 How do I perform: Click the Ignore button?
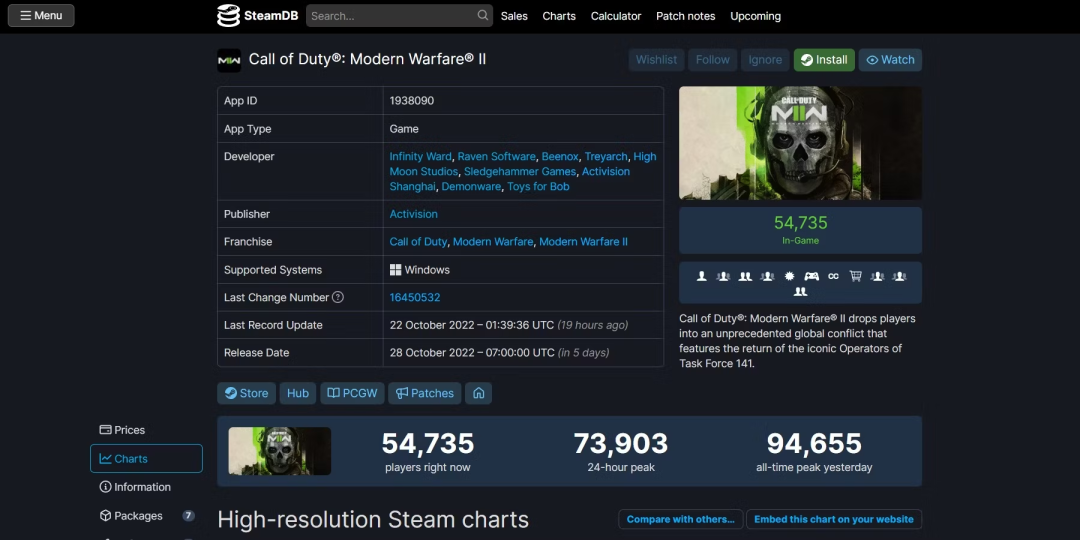(x=765, y=60)
